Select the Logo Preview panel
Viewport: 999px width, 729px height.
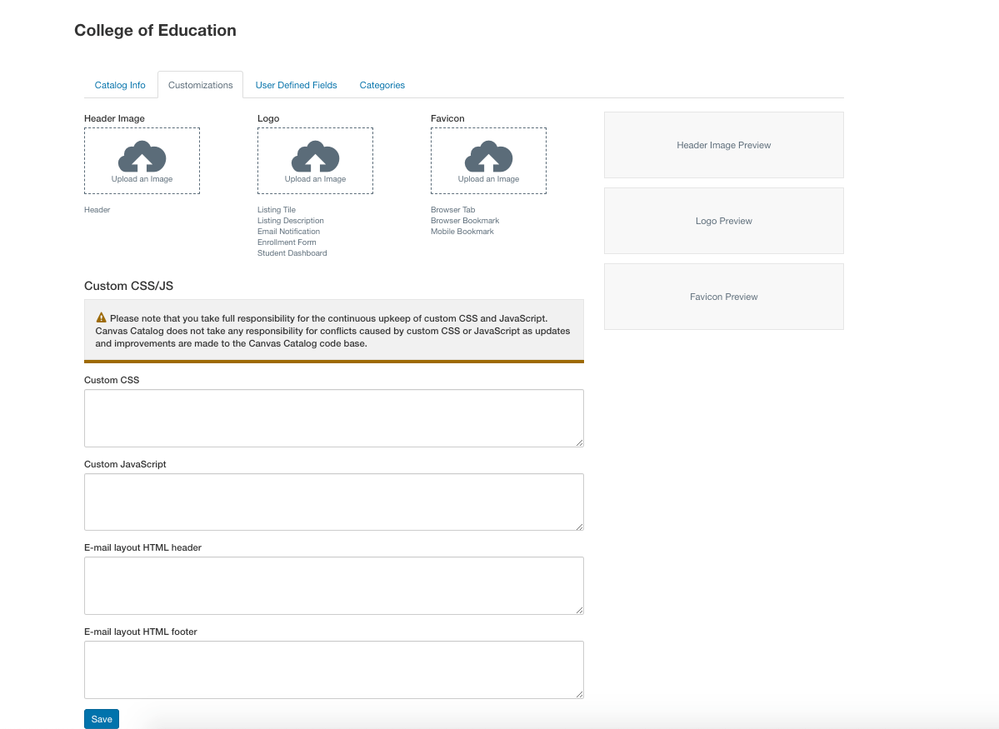(723, 221)
